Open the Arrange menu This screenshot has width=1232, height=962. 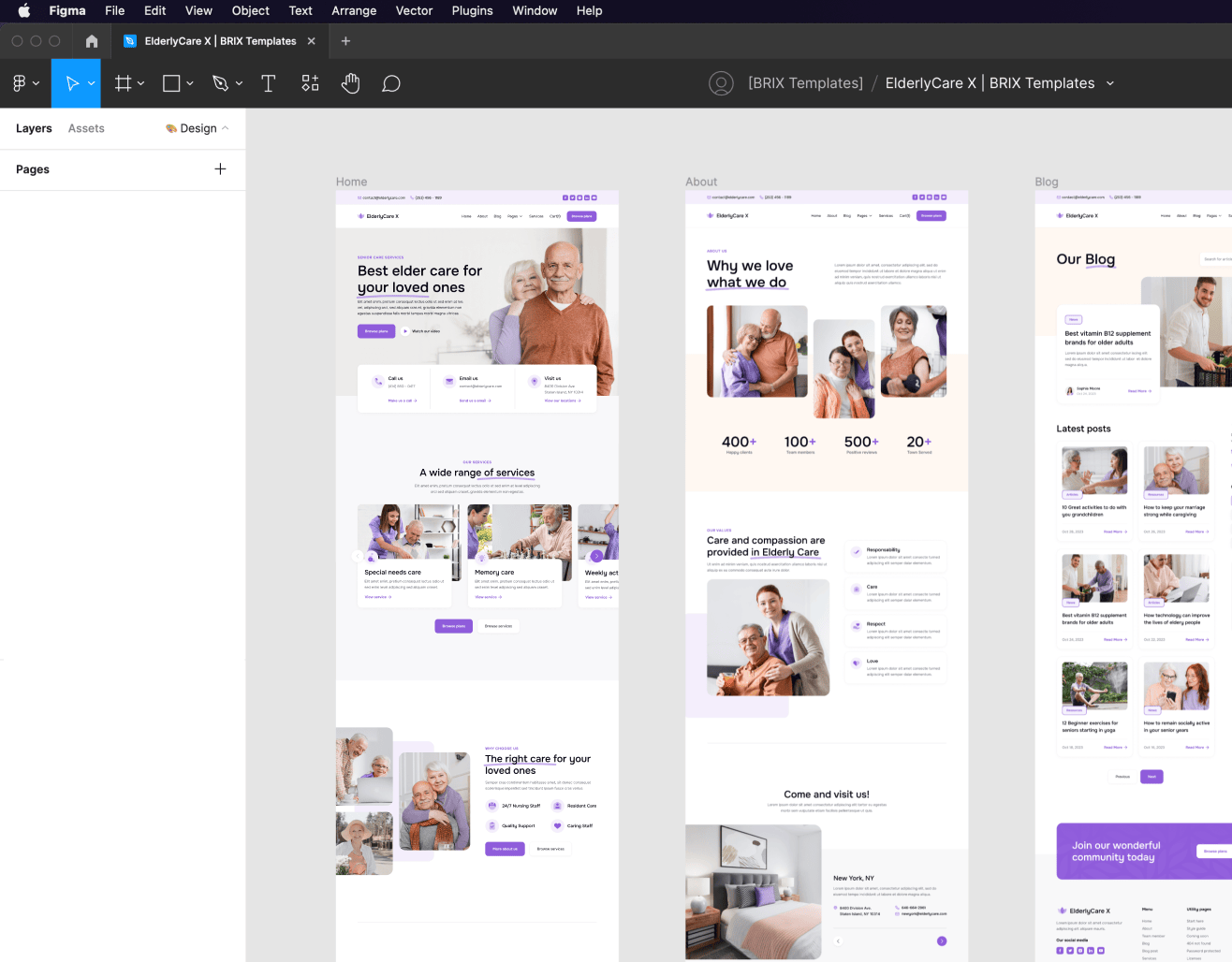[x=354, y=10]
